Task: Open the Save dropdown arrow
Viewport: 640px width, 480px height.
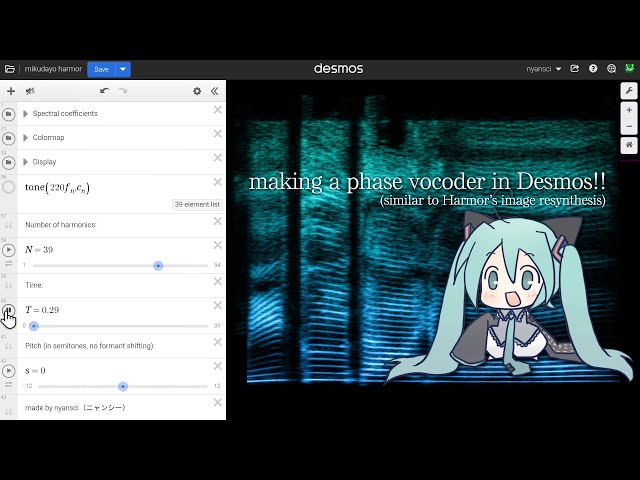Action: [123, 69]
